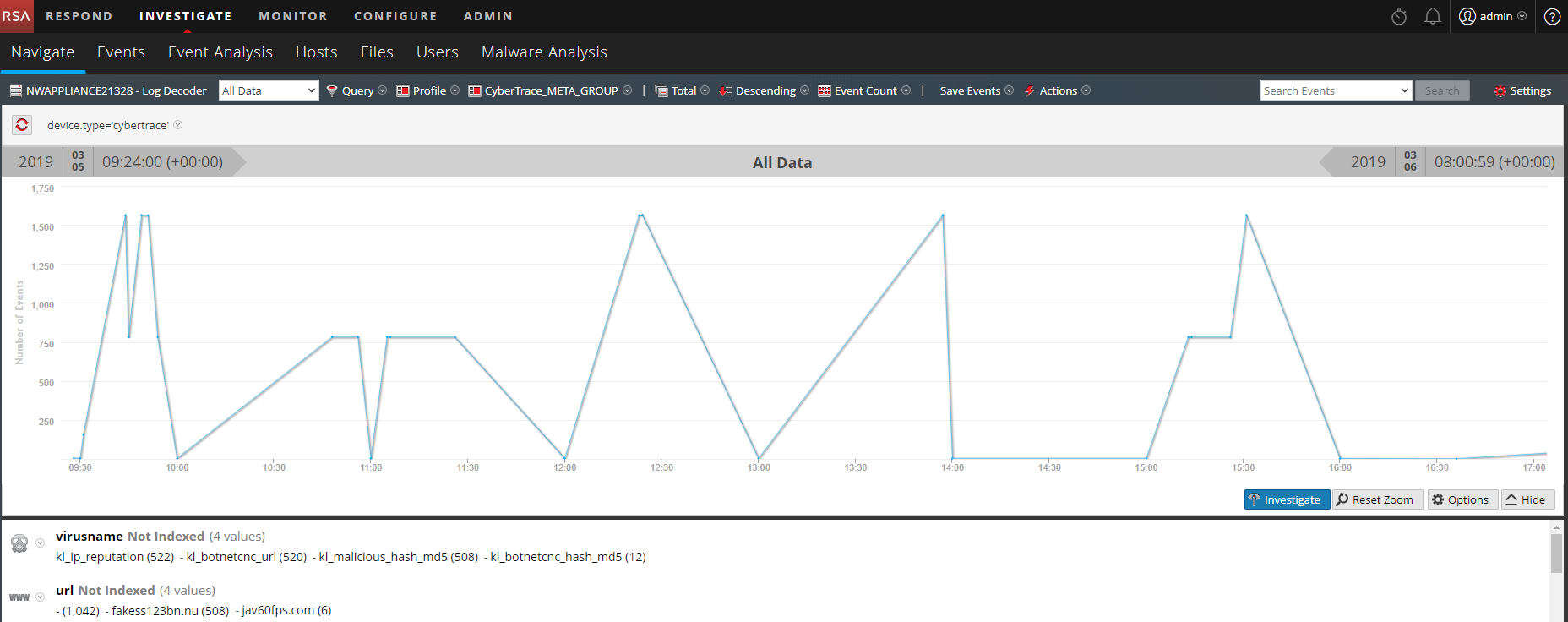Expand the CyberTrace_META_GROUP dropdown
1568x622 pixels.
point(550,90)
